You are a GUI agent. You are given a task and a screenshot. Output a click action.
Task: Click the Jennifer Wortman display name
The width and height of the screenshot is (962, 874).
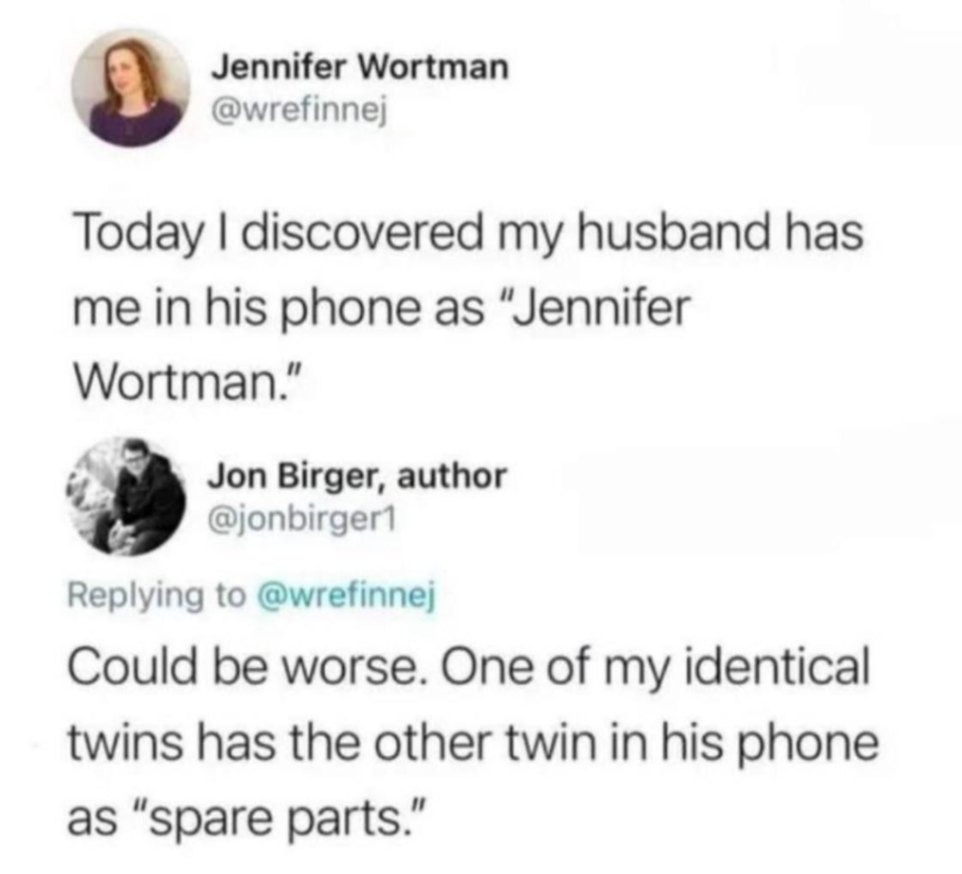(360, 67)
